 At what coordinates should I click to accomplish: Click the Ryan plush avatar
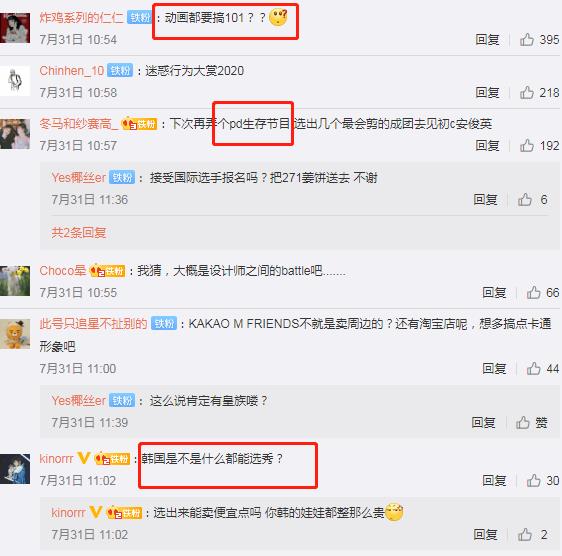15,334
